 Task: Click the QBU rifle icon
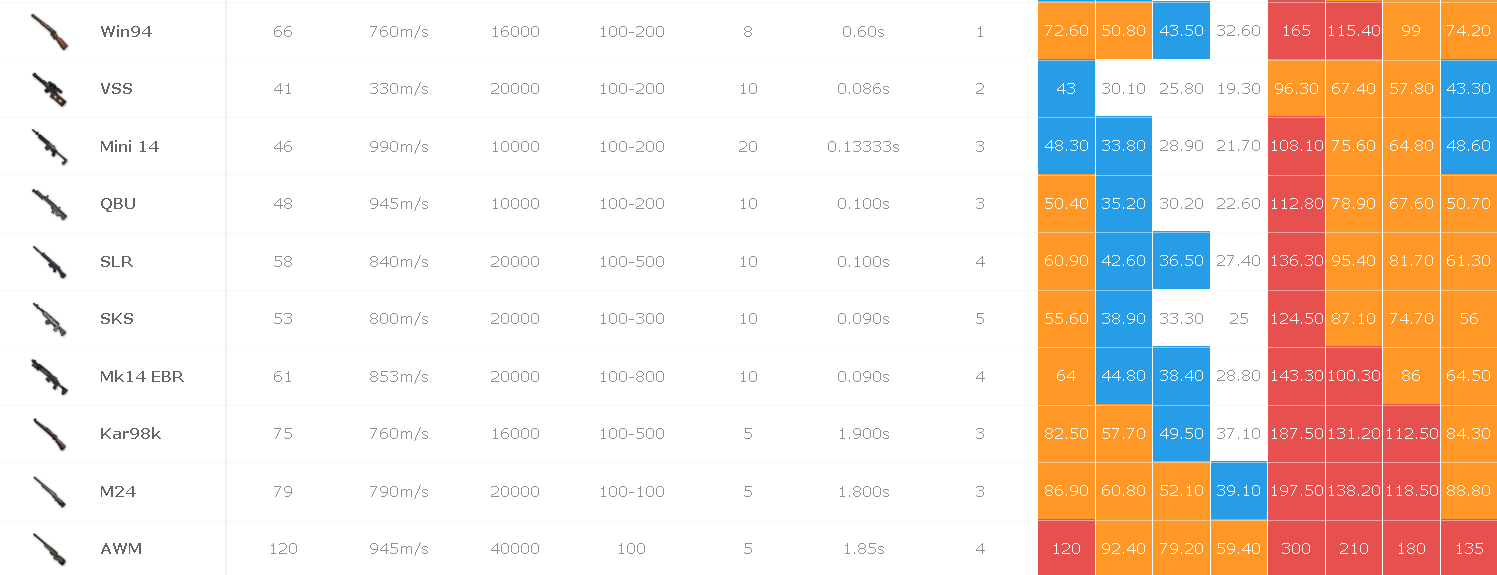coord(49,204)
